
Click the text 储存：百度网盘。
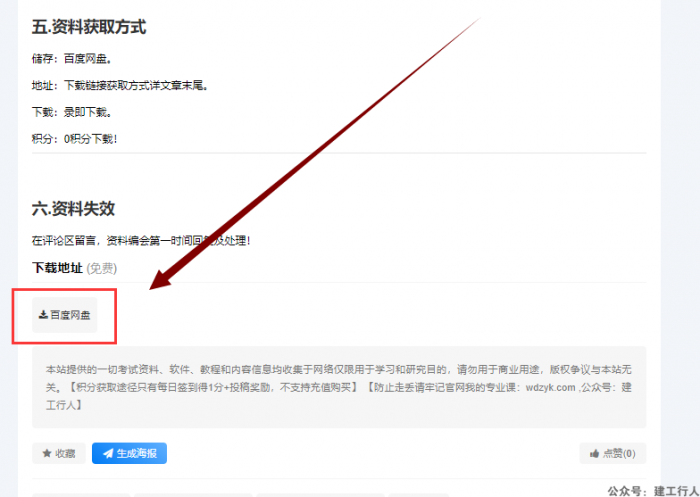[71, 58]
